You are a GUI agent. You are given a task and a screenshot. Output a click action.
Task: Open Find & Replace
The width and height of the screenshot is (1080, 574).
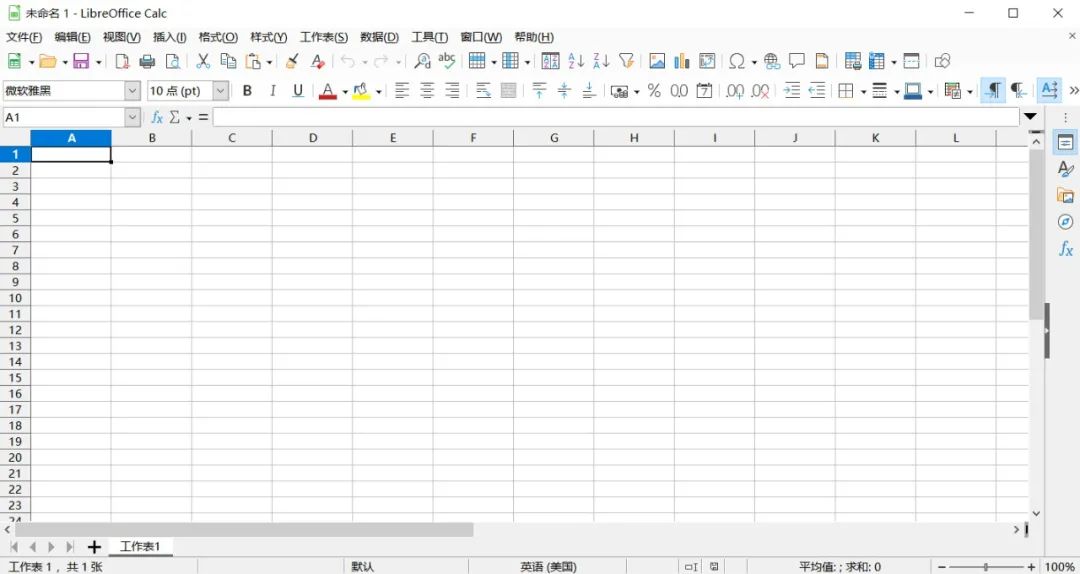click(422, 61)
